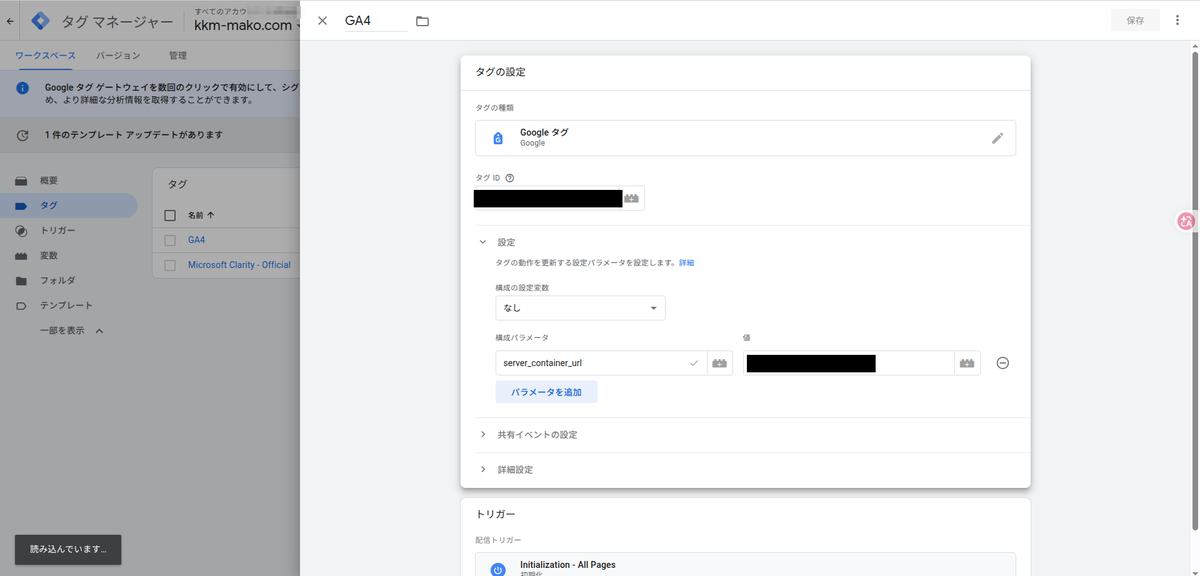Open Microsoft Clarity - Official tag link
Screen dimensions: 1200x576
239,265
